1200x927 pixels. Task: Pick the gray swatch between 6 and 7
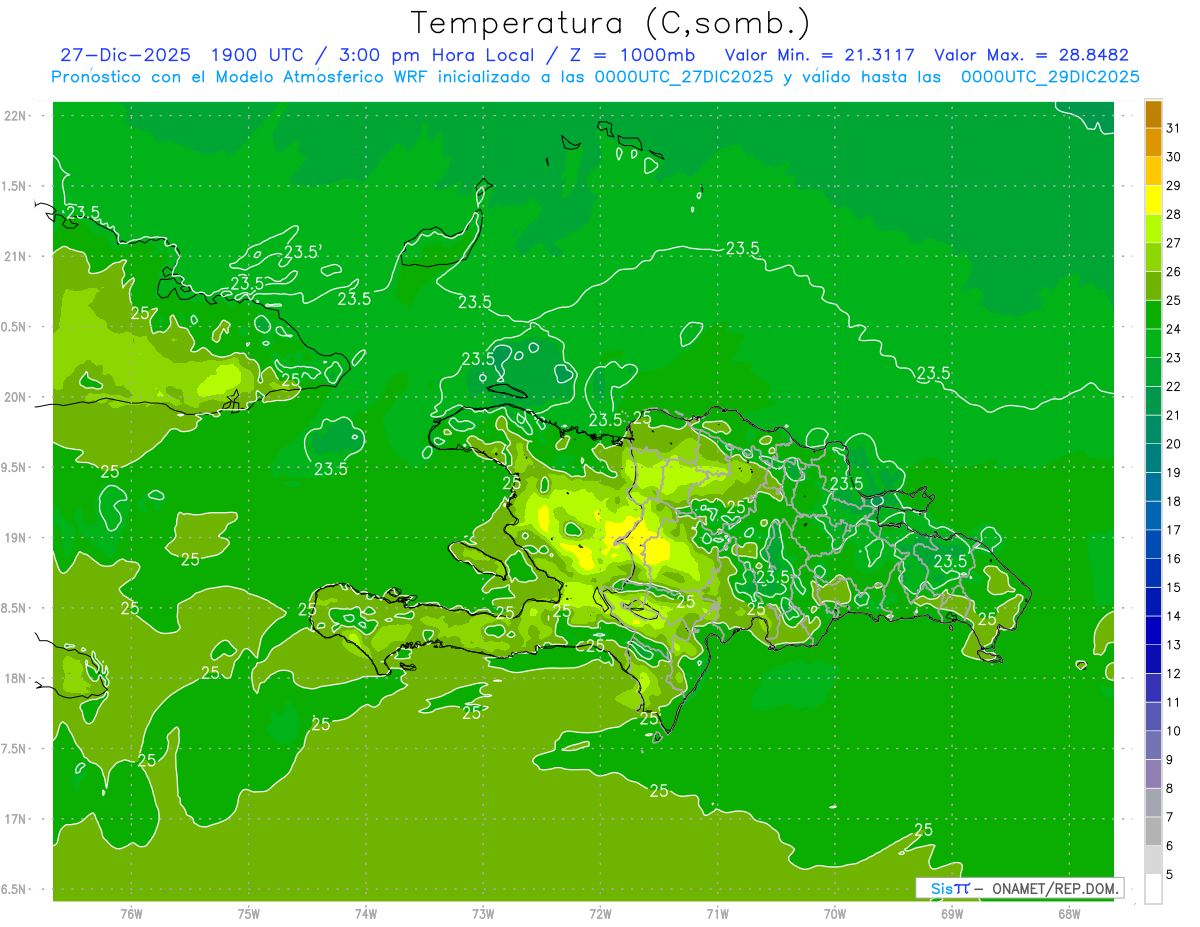click(1153, 831)
